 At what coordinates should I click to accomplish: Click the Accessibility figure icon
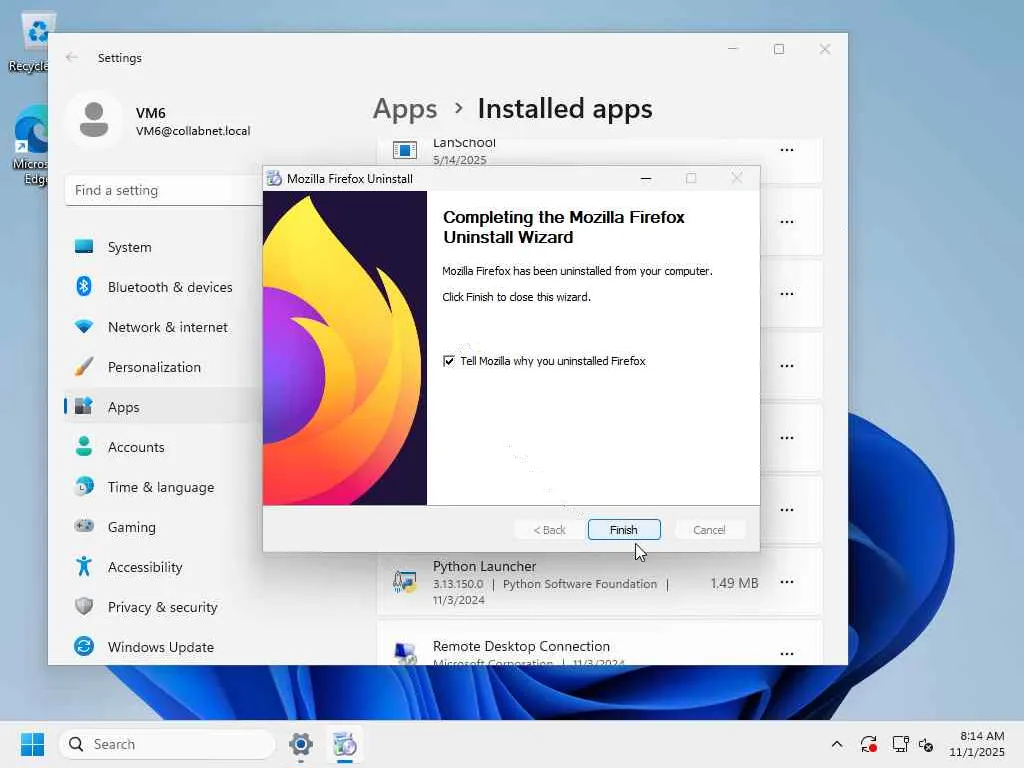tap(84, 566)
